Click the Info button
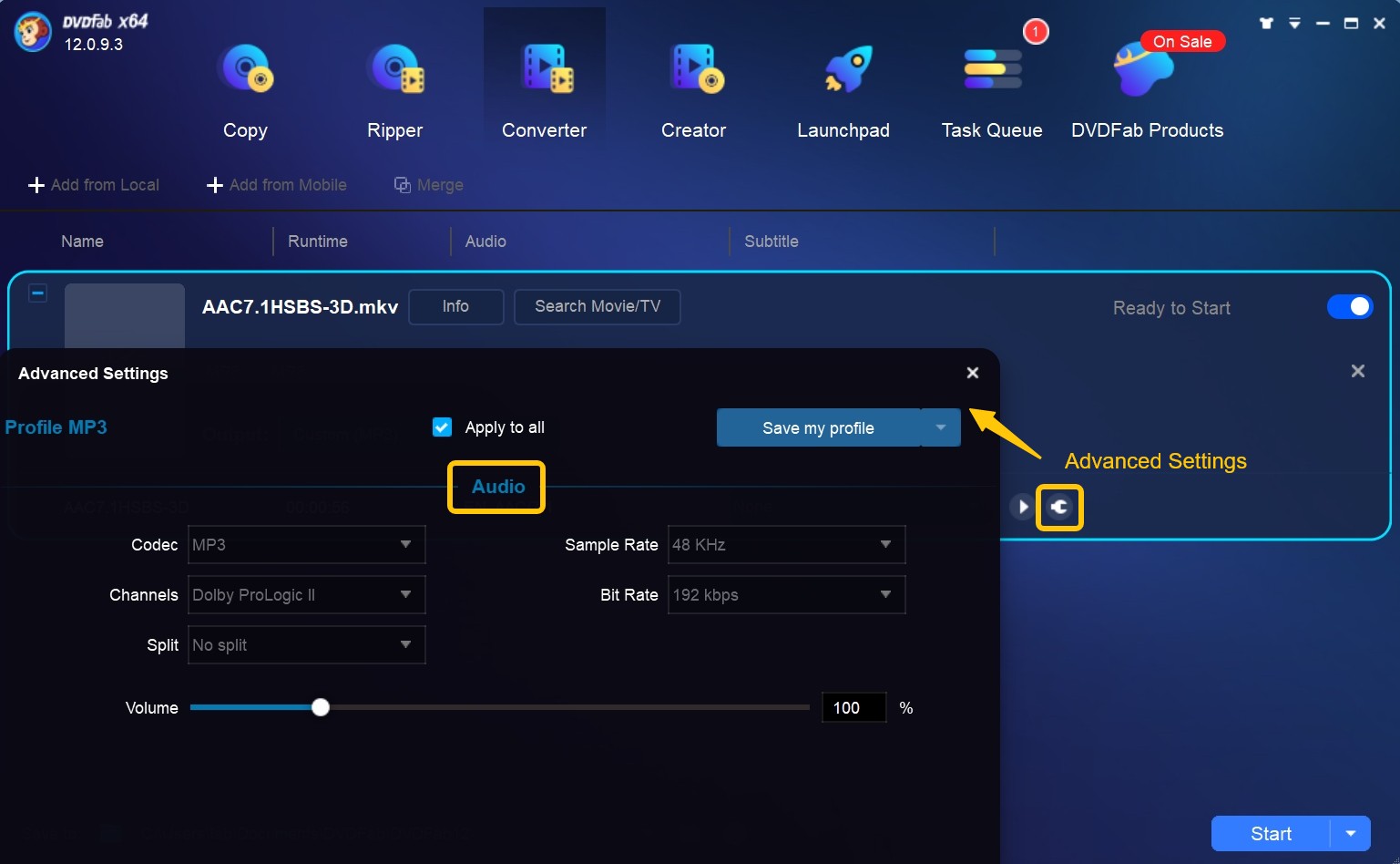1400x864 pixels. [455, 306]
